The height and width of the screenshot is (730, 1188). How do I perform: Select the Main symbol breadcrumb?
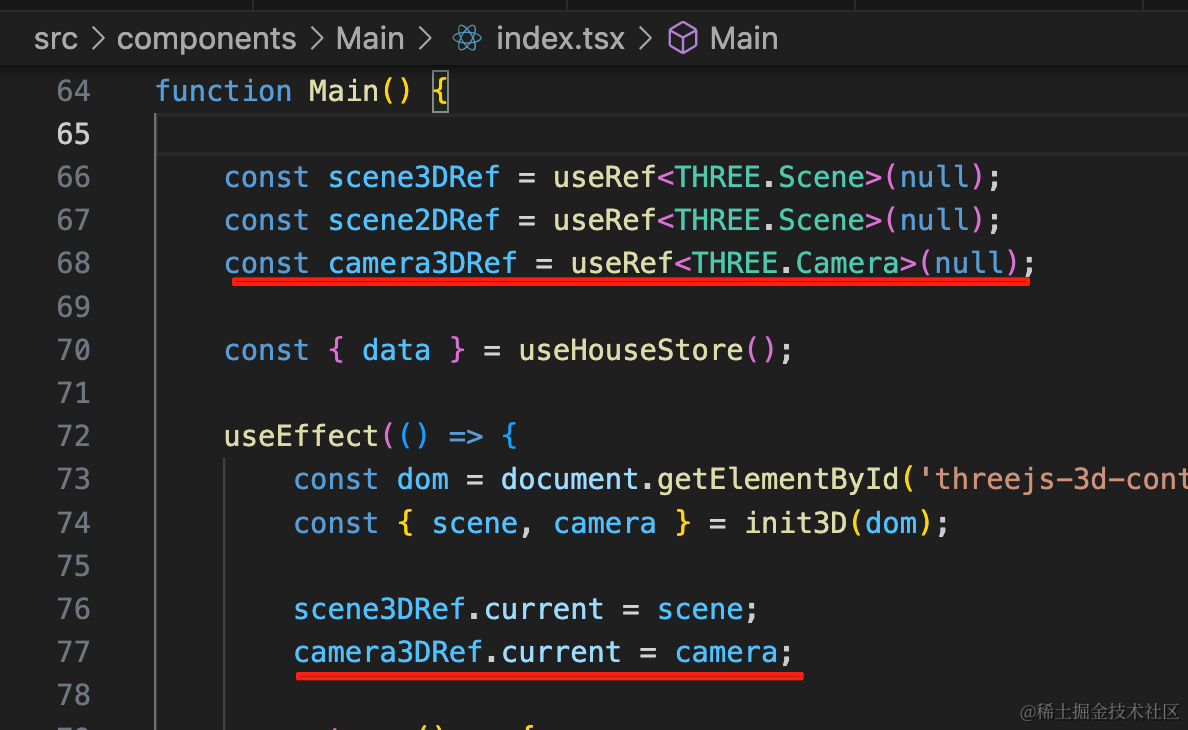point(743,39)
